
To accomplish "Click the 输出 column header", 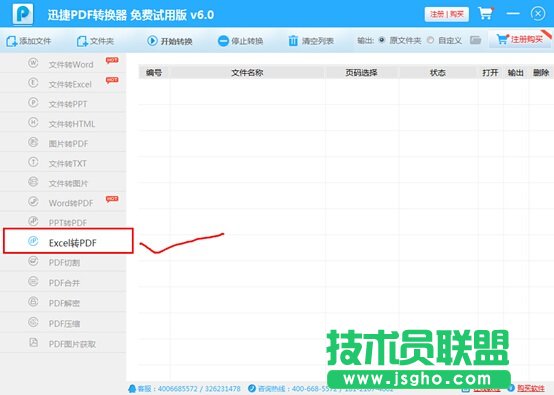I will point(515,72).
